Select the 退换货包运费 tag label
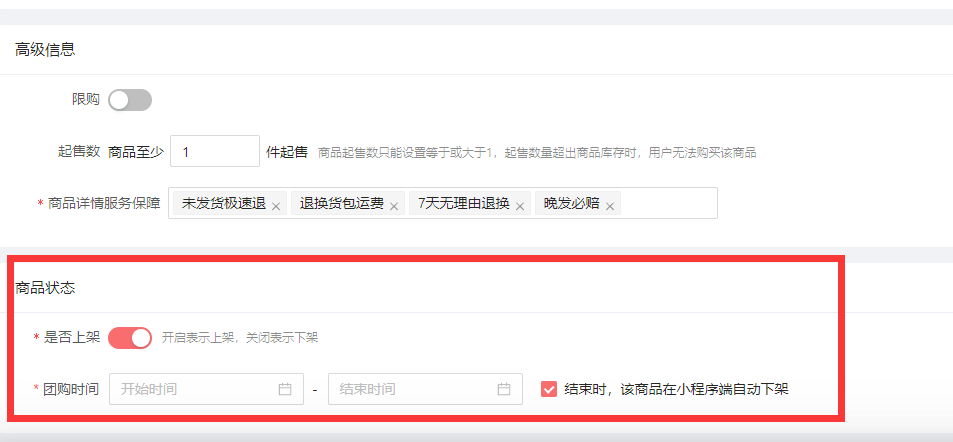Image resolution: width=953 pixels, height=442 pixels. pyautogui.click(x=342, y=204)
